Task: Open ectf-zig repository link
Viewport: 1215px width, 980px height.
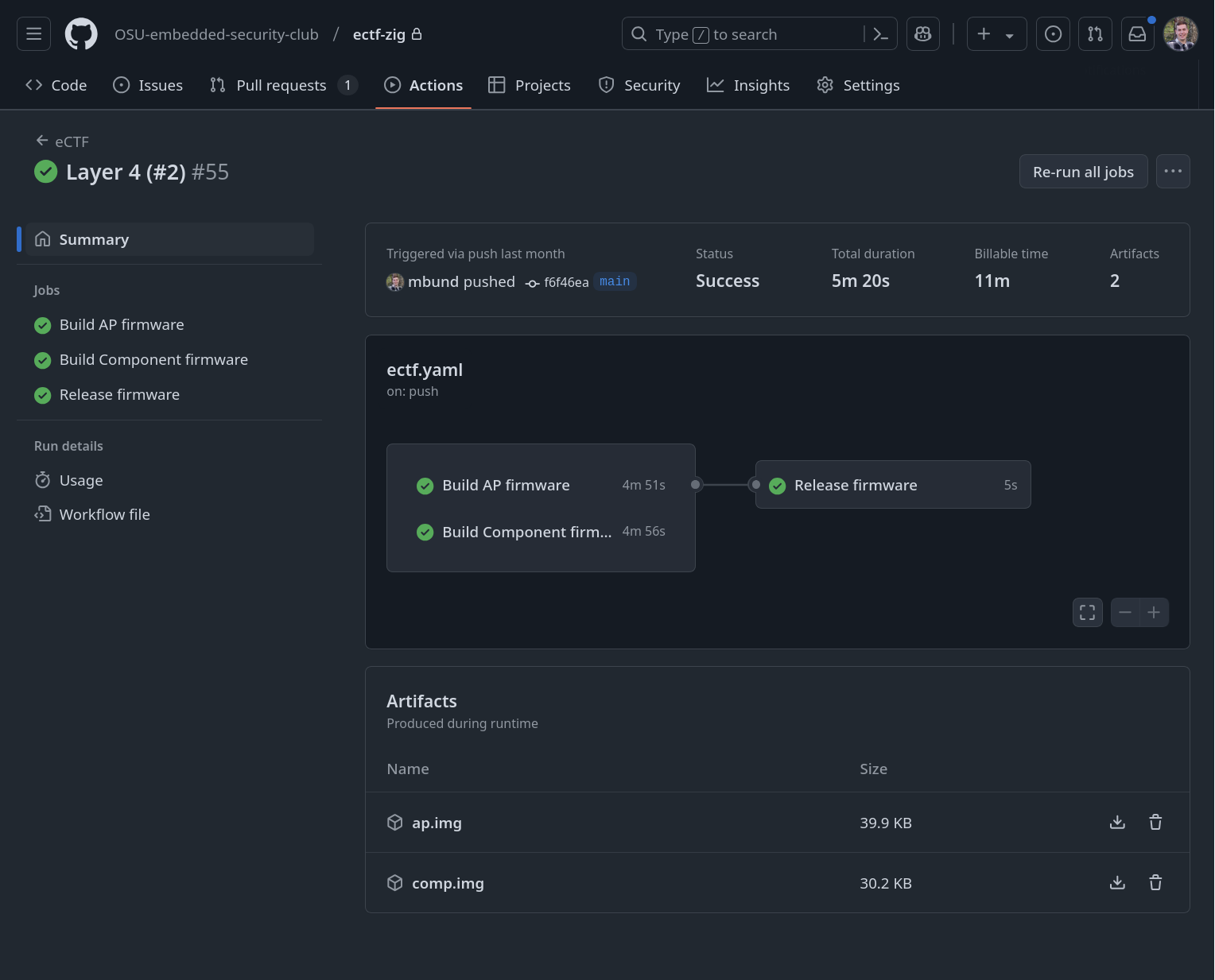Action: pyautogui.click(x=379, y=34)
